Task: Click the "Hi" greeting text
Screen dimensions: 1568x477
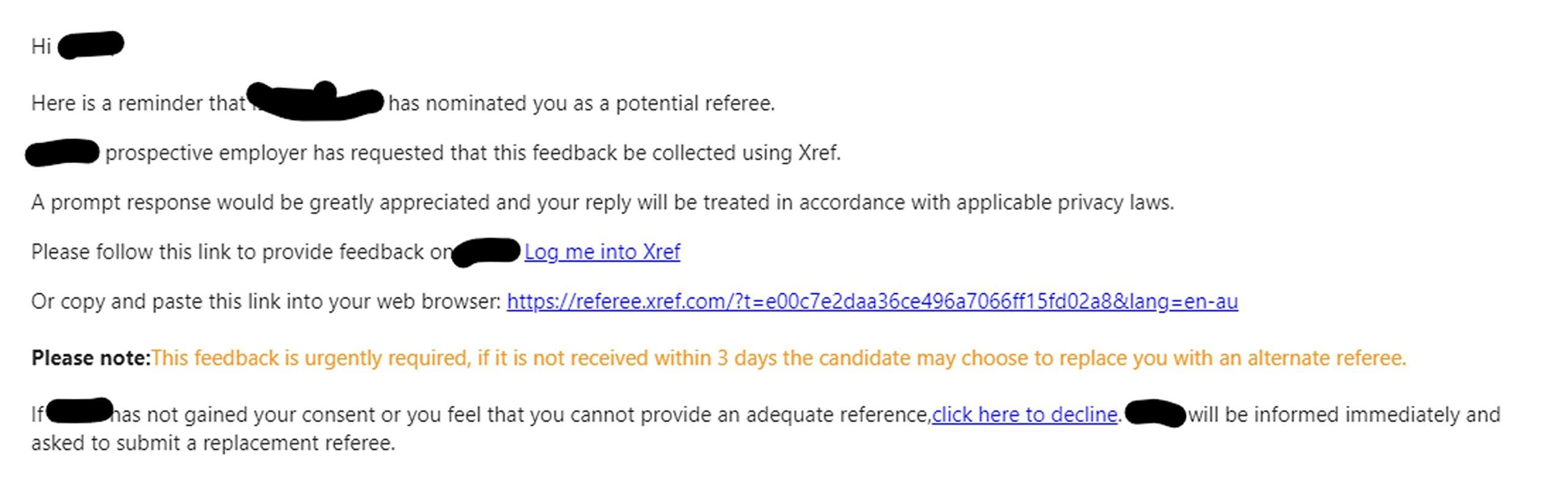Action: point(41,47)
